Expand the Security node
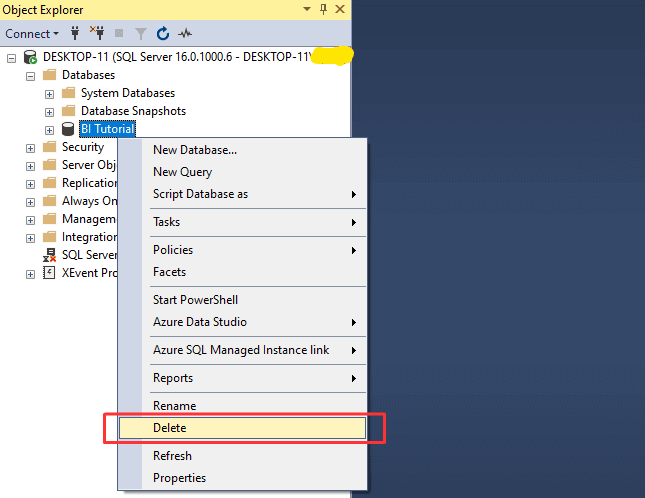 pyautogui.click(x=30, y=148)
